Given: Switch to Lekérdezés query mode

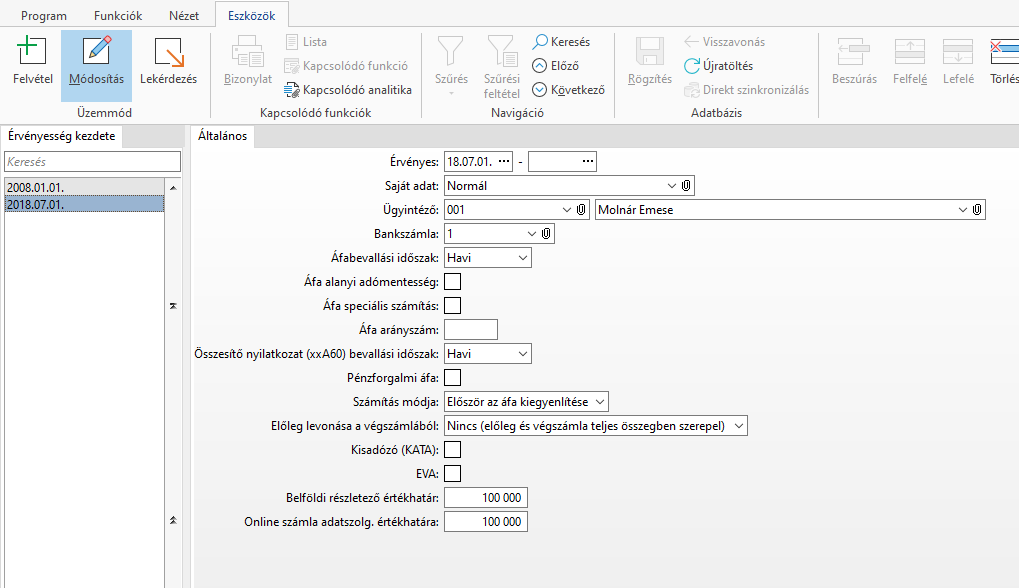Looking at the screenshot, I should [x=168, y=52].
